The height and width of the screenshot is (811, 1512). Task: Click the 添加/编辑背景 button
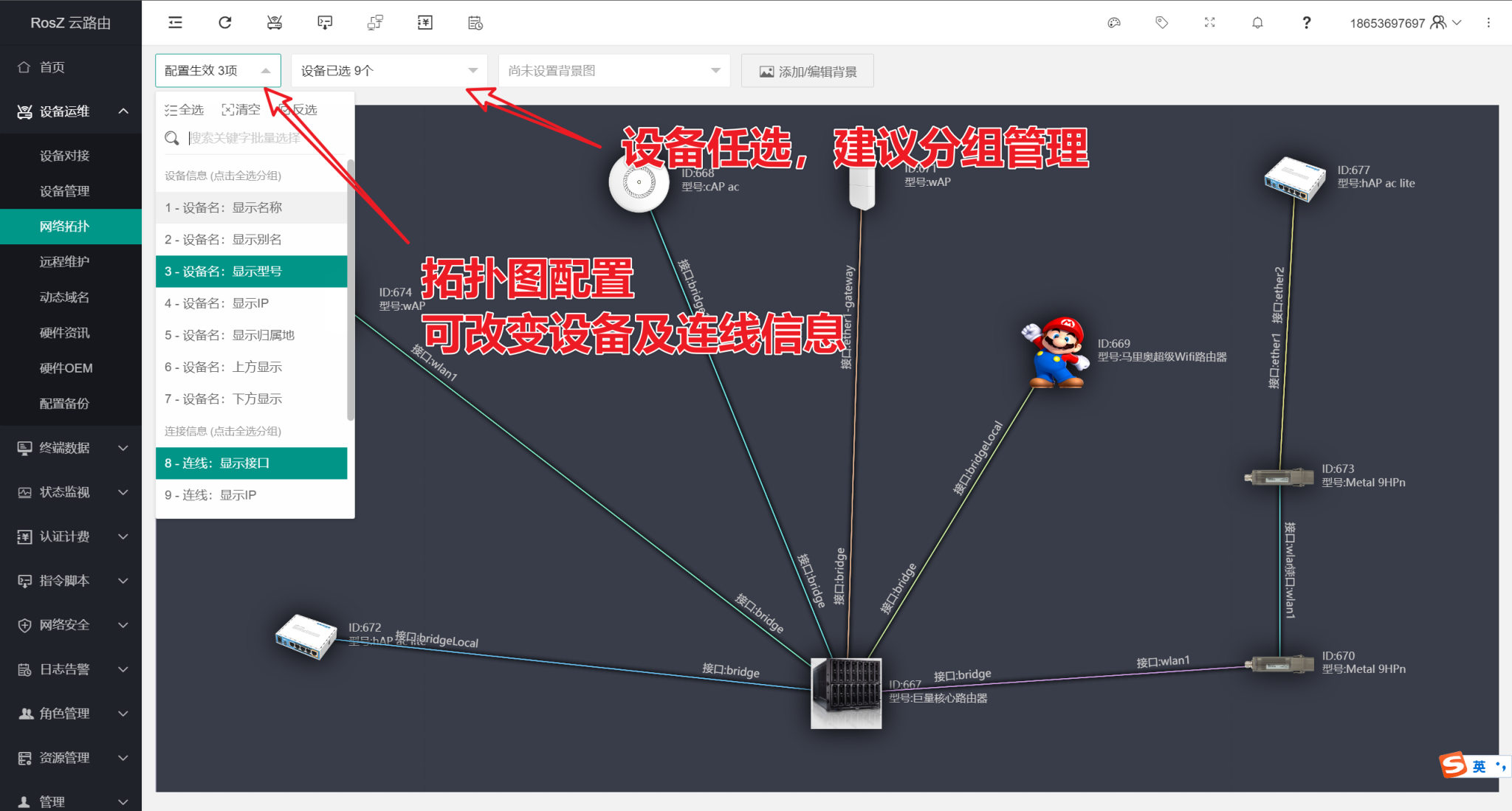pos(807,70)
